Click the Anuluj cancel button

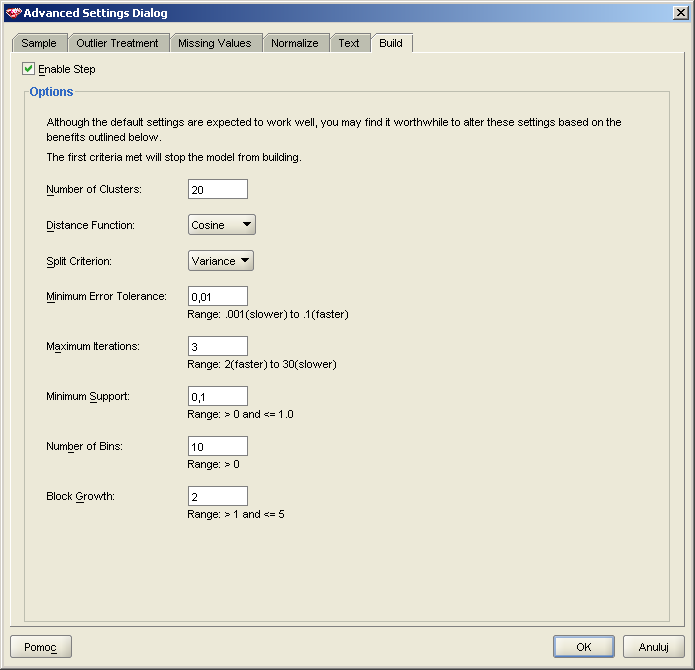pos(653,647)
